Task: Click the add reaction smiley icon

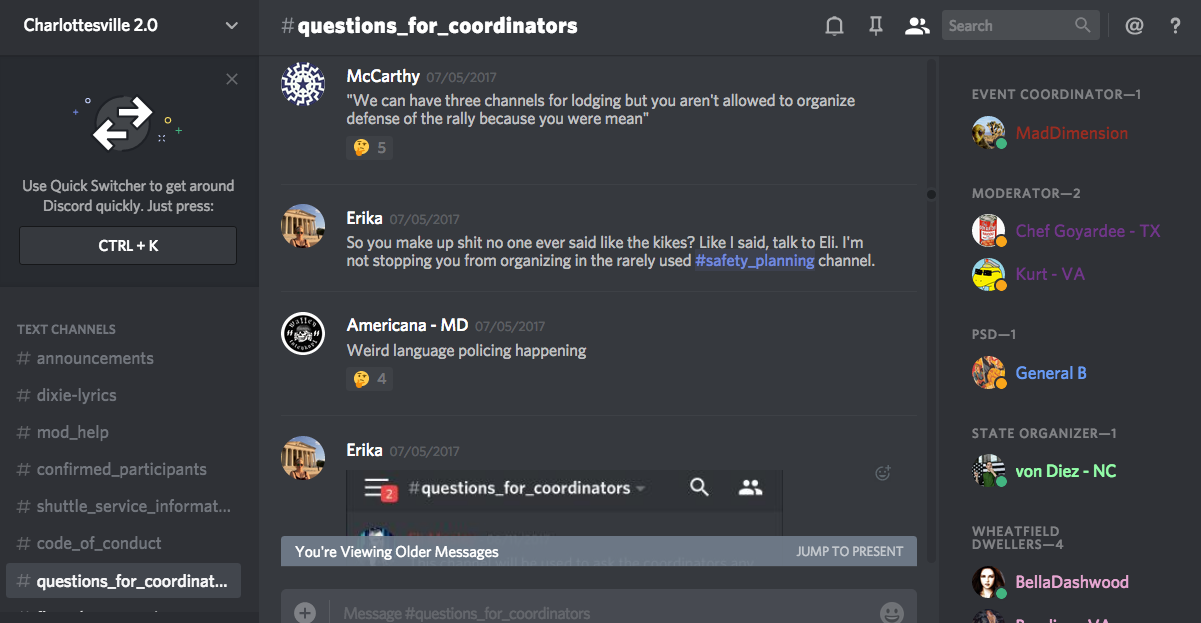Action: click(x=883, y=473)
